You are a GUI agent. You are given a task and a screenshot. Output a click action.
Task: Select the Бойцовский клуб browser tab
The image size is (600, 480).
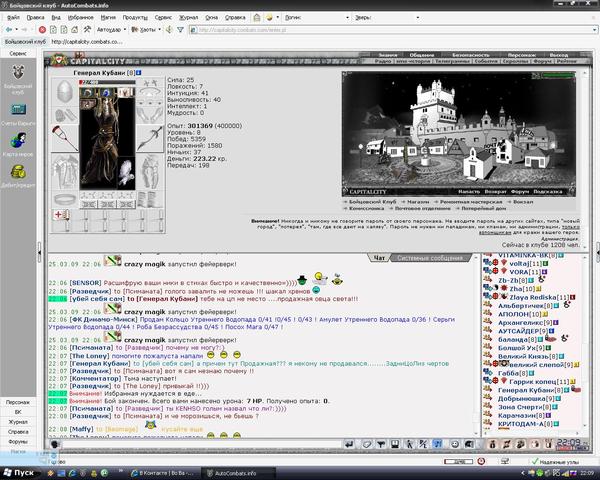point(25,42)
